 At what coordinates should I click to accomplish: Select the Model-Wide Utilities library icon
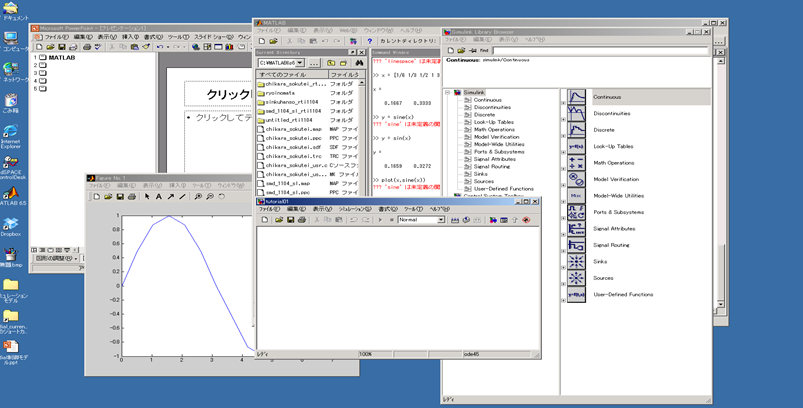pos(577,196)
